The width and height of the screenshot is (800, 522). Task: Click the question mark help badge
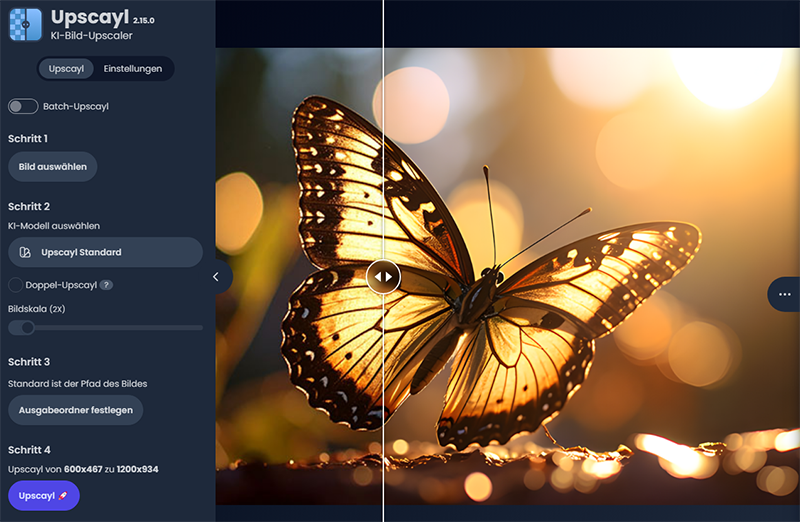106,285
